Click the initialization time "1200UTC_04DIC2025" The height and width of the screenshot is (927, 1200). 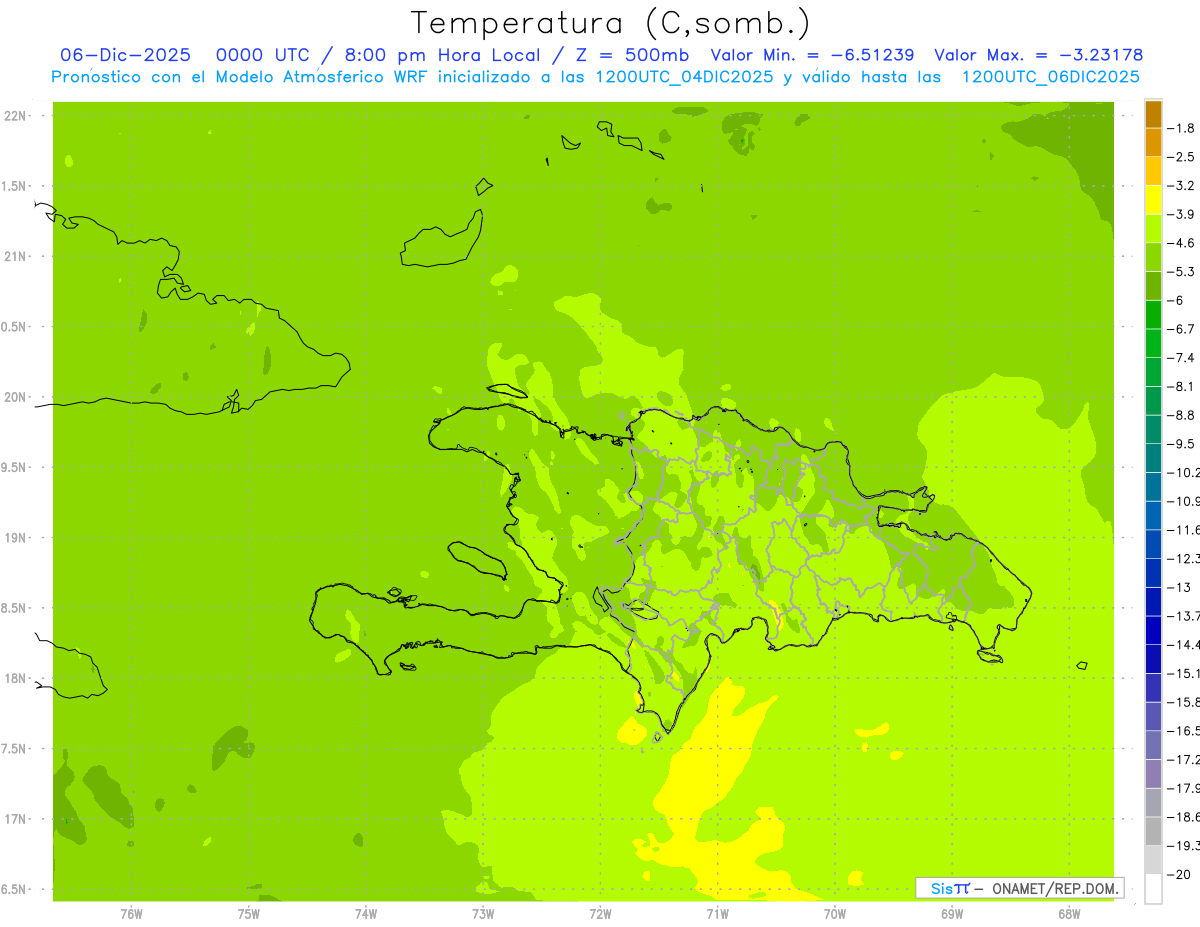click(680, 77)
